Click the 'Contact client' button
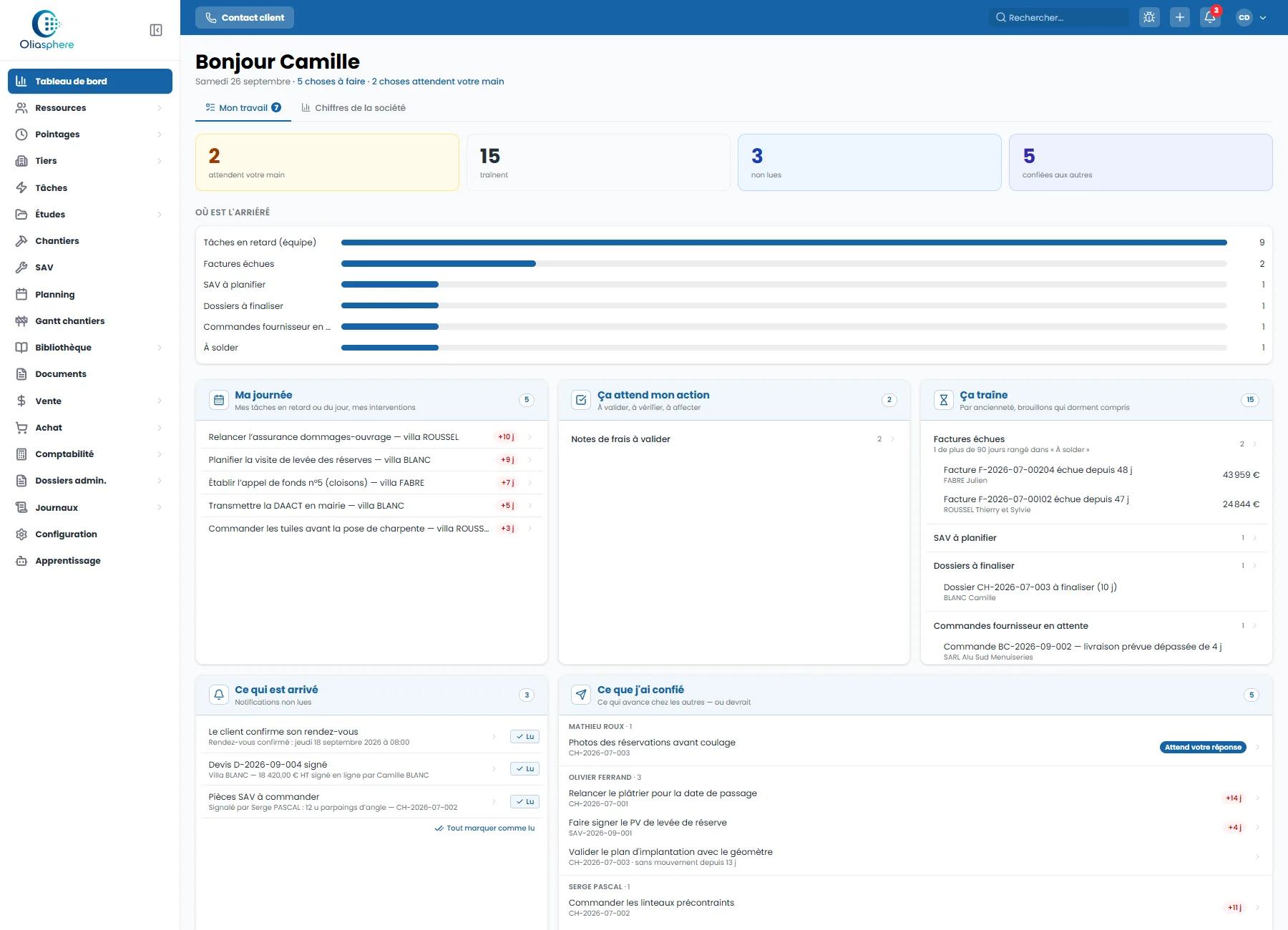 coord(245,17)
